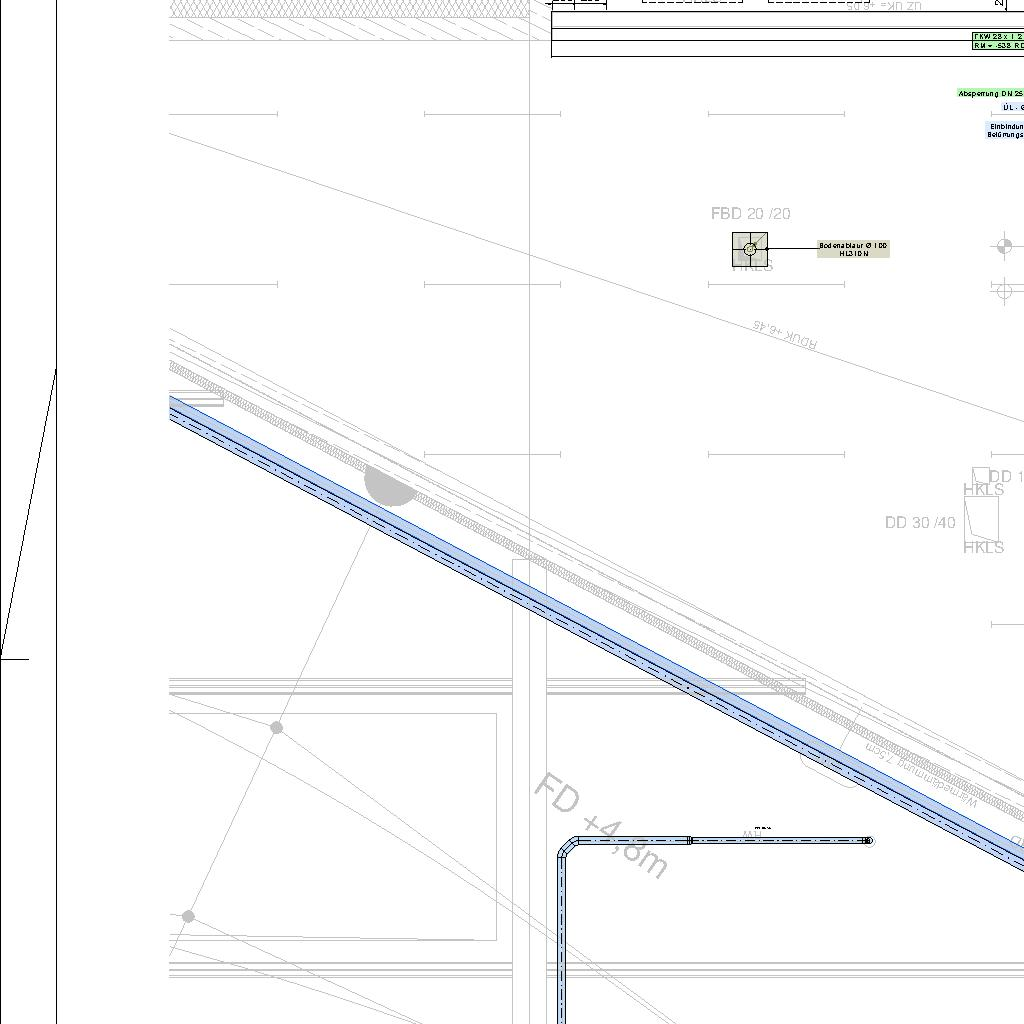Click the pipe coupling on horizontal pipe
Image resolution: width=1024 pixels, height=1024 pixels.
pos(689,841)
